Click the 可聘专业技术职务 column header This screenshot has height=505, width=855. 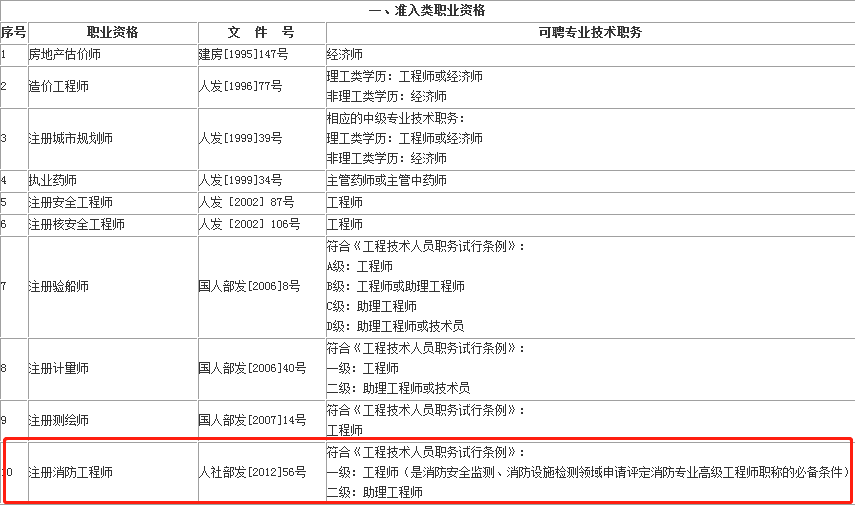click(x=589, y=32)
